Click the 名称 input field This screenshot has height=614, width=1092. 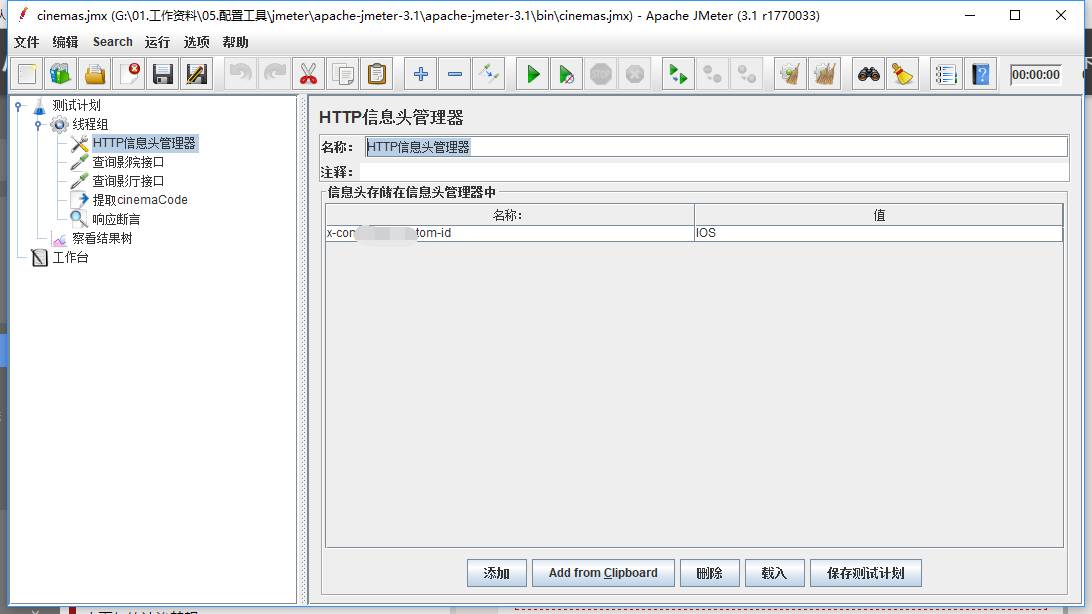(x=716, y=147)
